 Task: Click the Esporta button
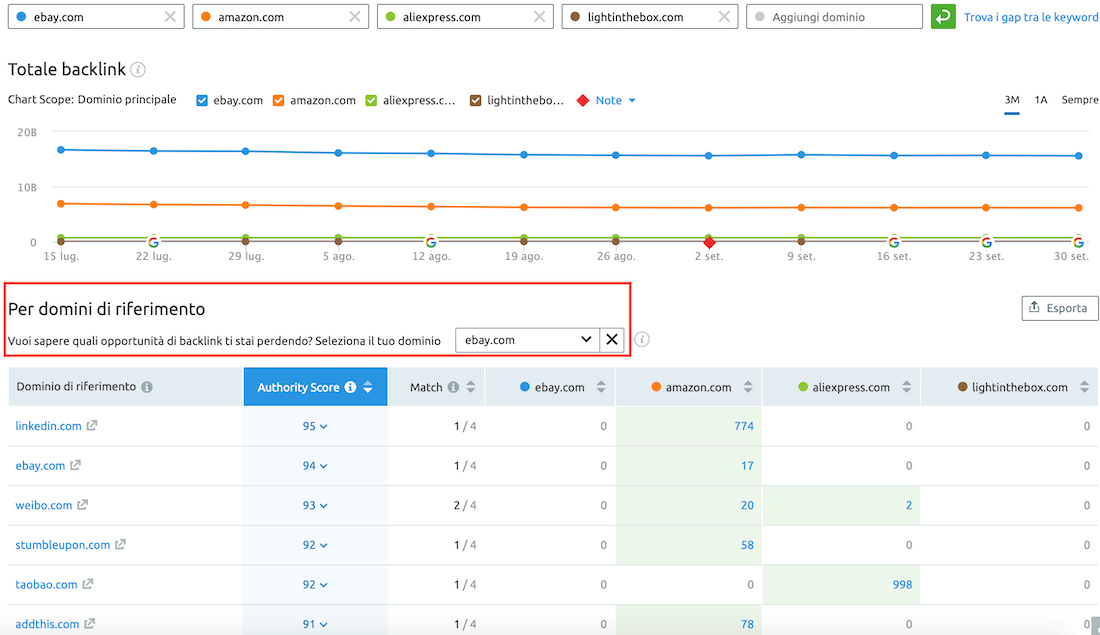tap(1059, 307)
